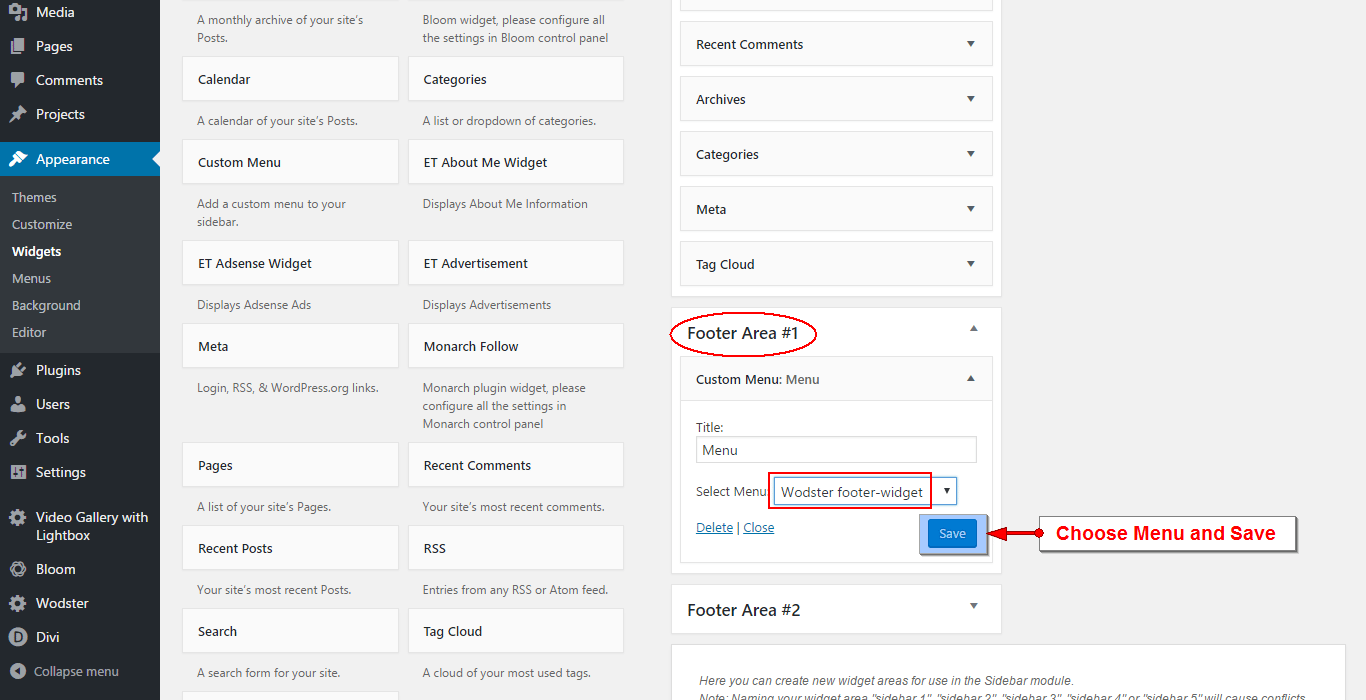Click the Divi logo icon
The height and width of the screenshot is (700, 1366).
pos(18,637)
